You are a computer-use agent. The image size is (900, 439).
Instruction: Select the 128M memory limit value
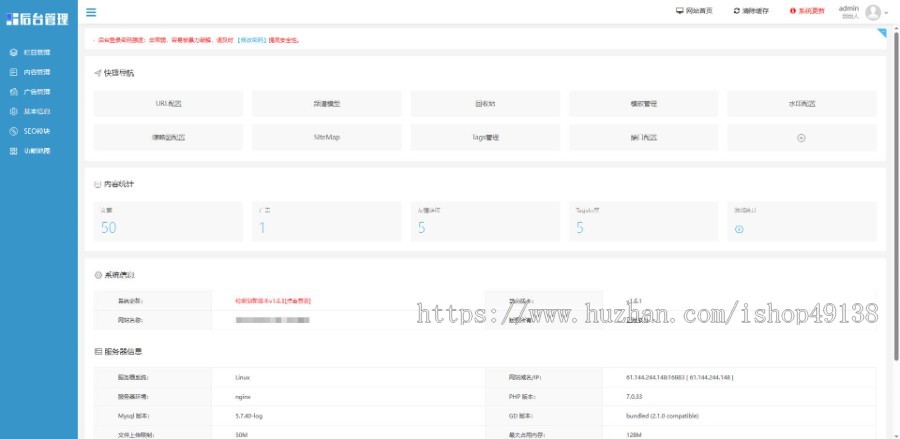(634, 435)
